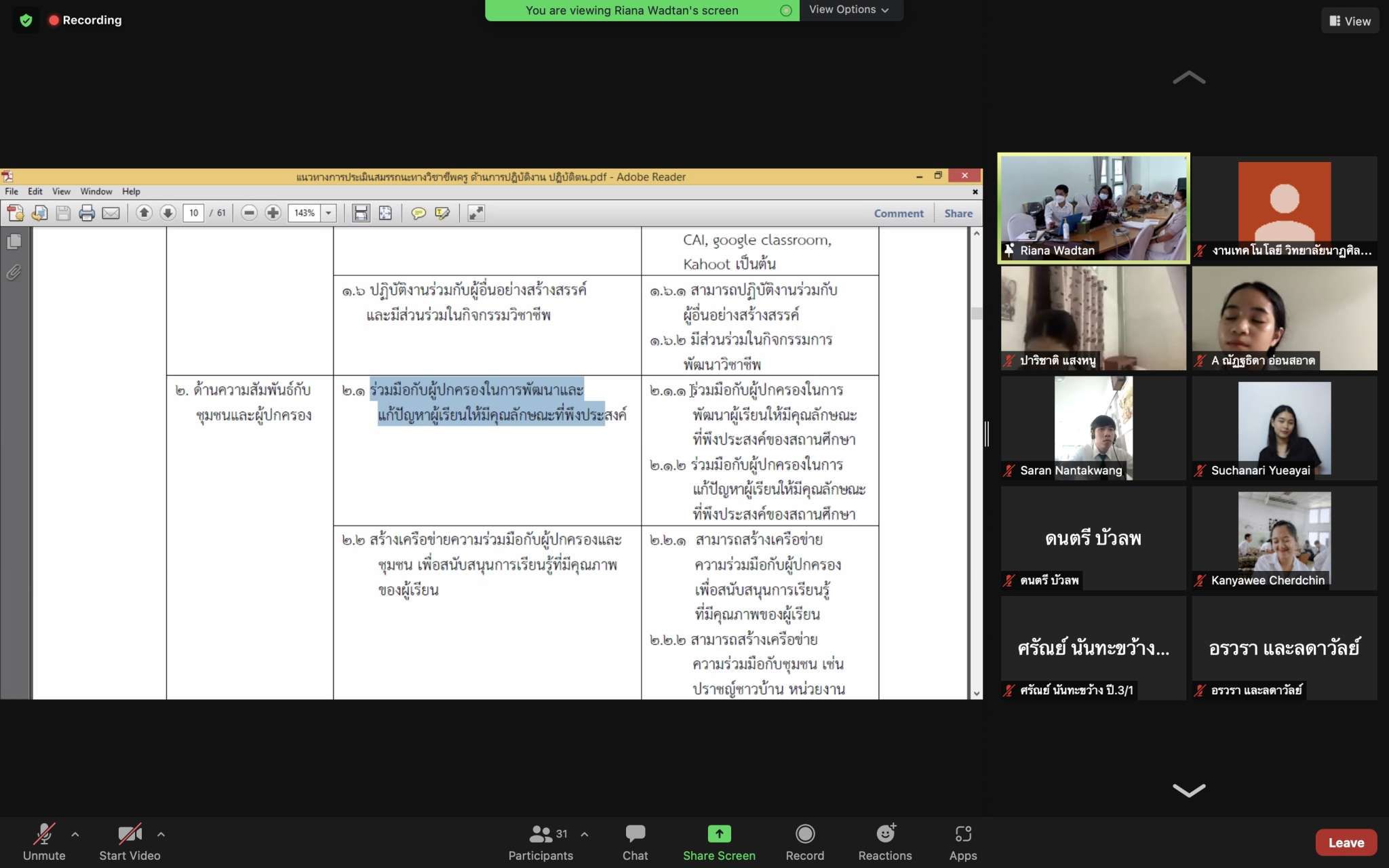Switch layout with View button
The width and height of the screenshot is (1389, 868).
coord(1350,21)
